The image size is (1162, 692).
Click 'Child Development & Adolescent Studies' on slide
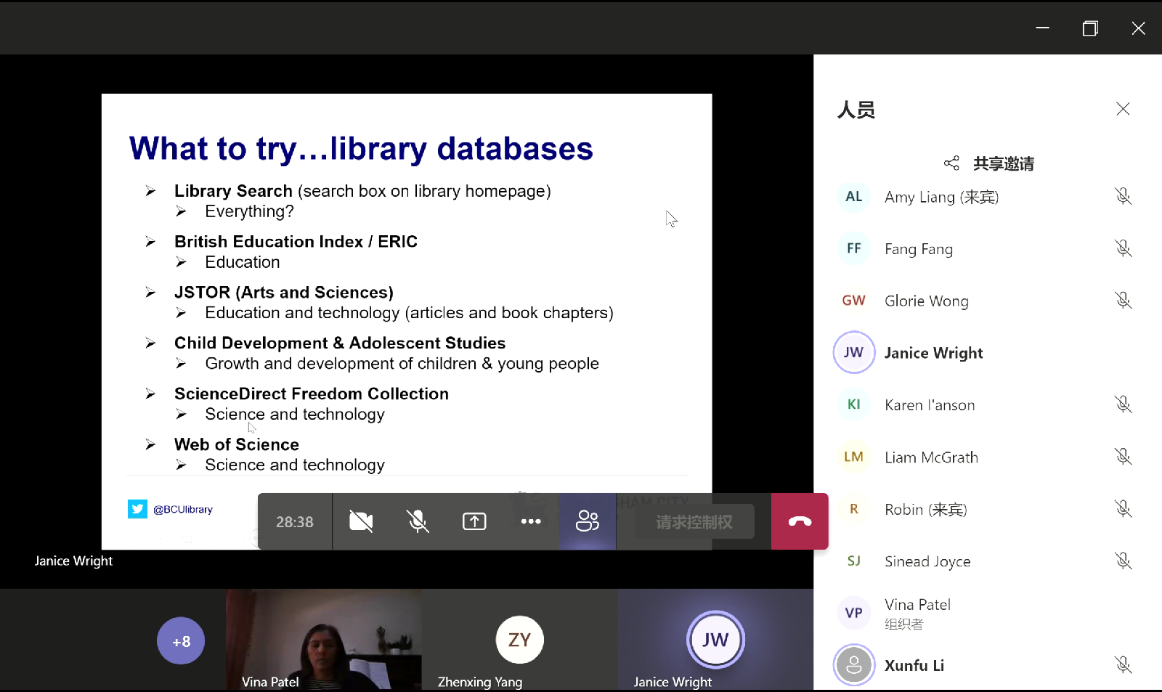tap(340, 343)
